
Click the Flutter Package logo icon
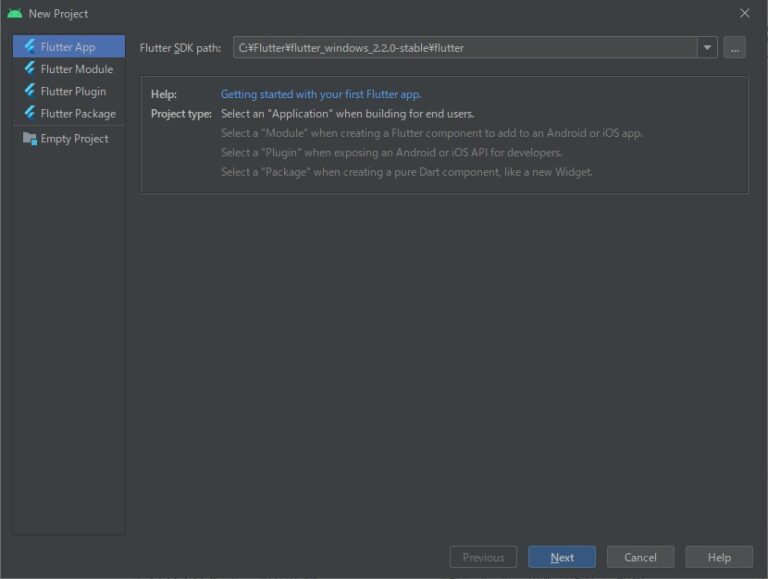(30, 113)
